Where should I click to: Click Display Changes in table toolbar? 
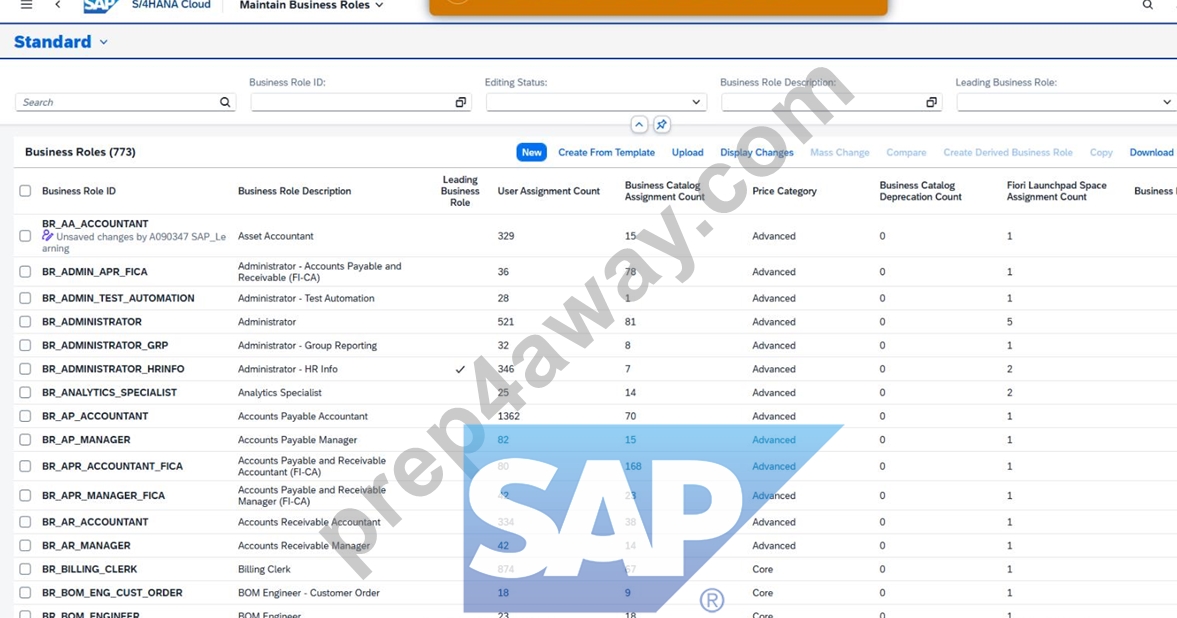click(757, 152)
